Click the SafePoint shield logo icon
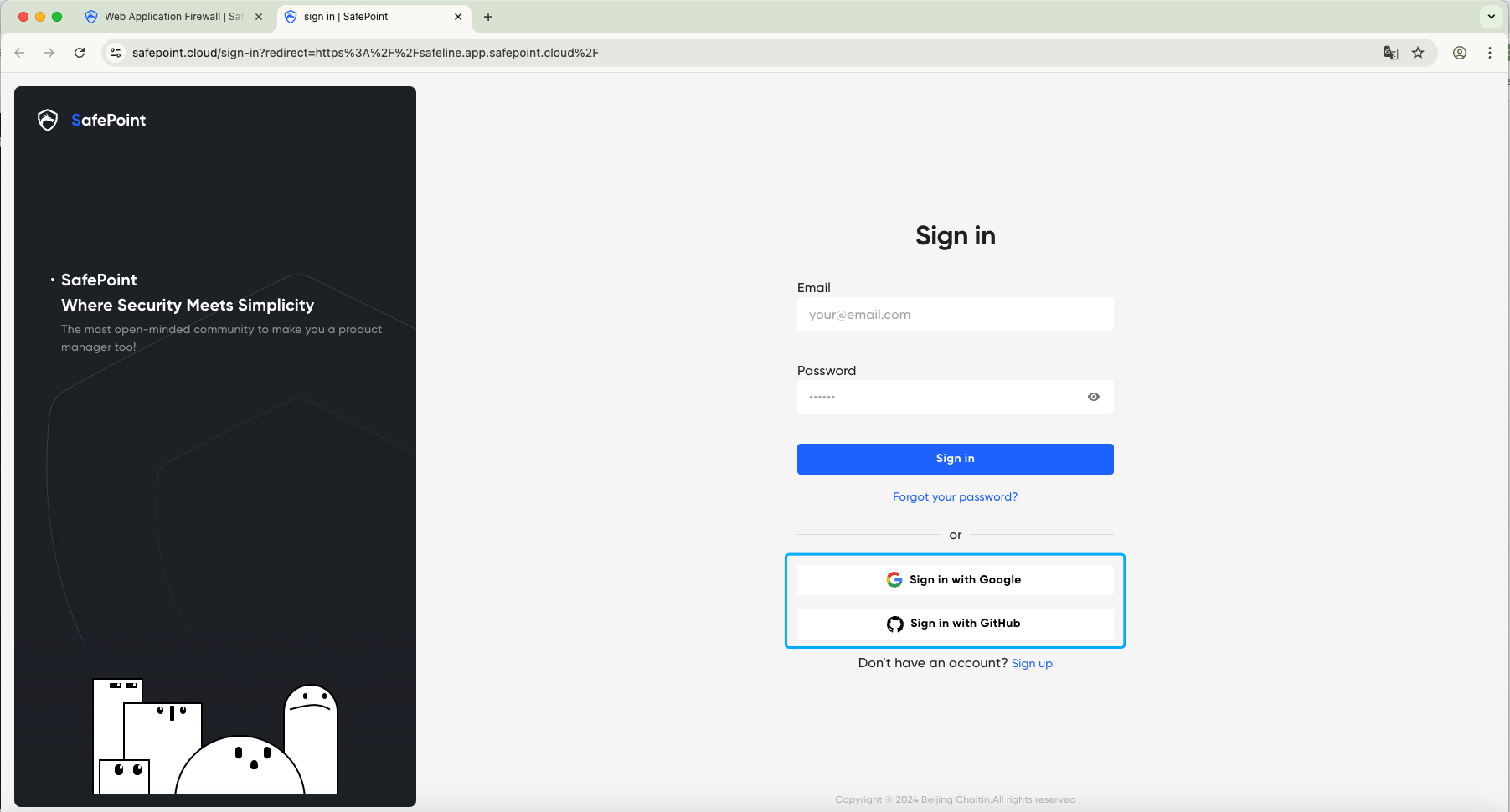The image size is (1510, 812). pyautogui.click(x=48, y=121)
